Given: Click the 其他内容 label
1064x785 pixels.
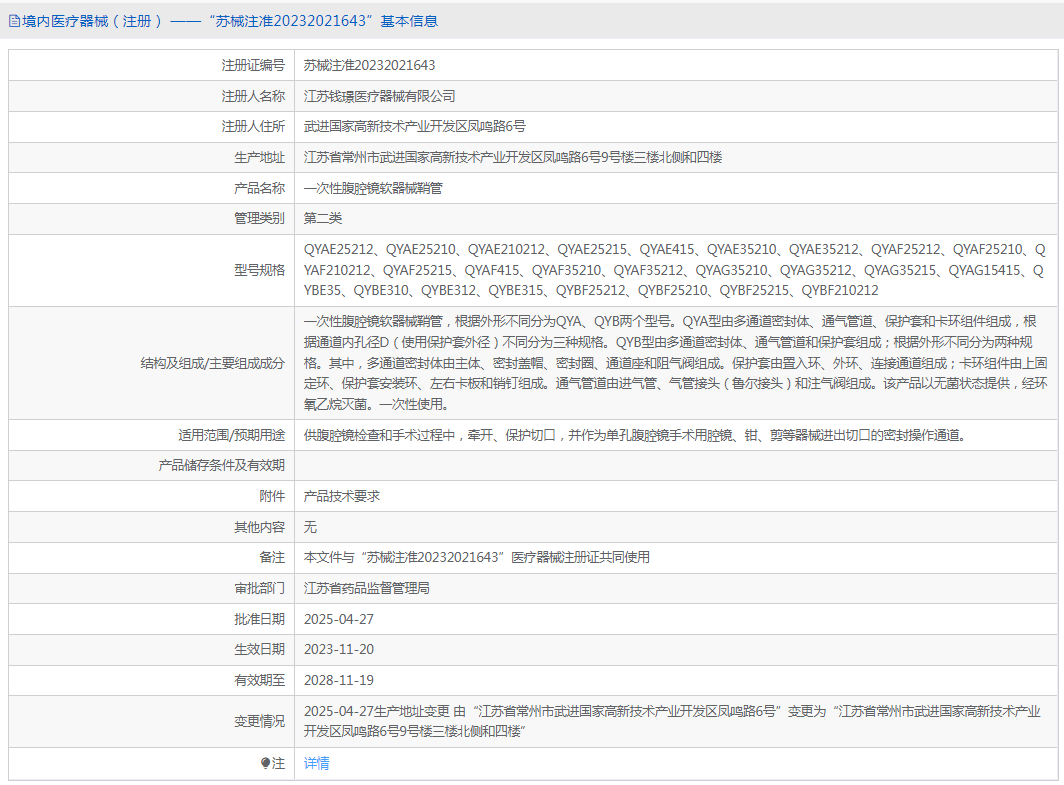Looking at the screenshot, I should pyautogui.click(x=259, y=527).
